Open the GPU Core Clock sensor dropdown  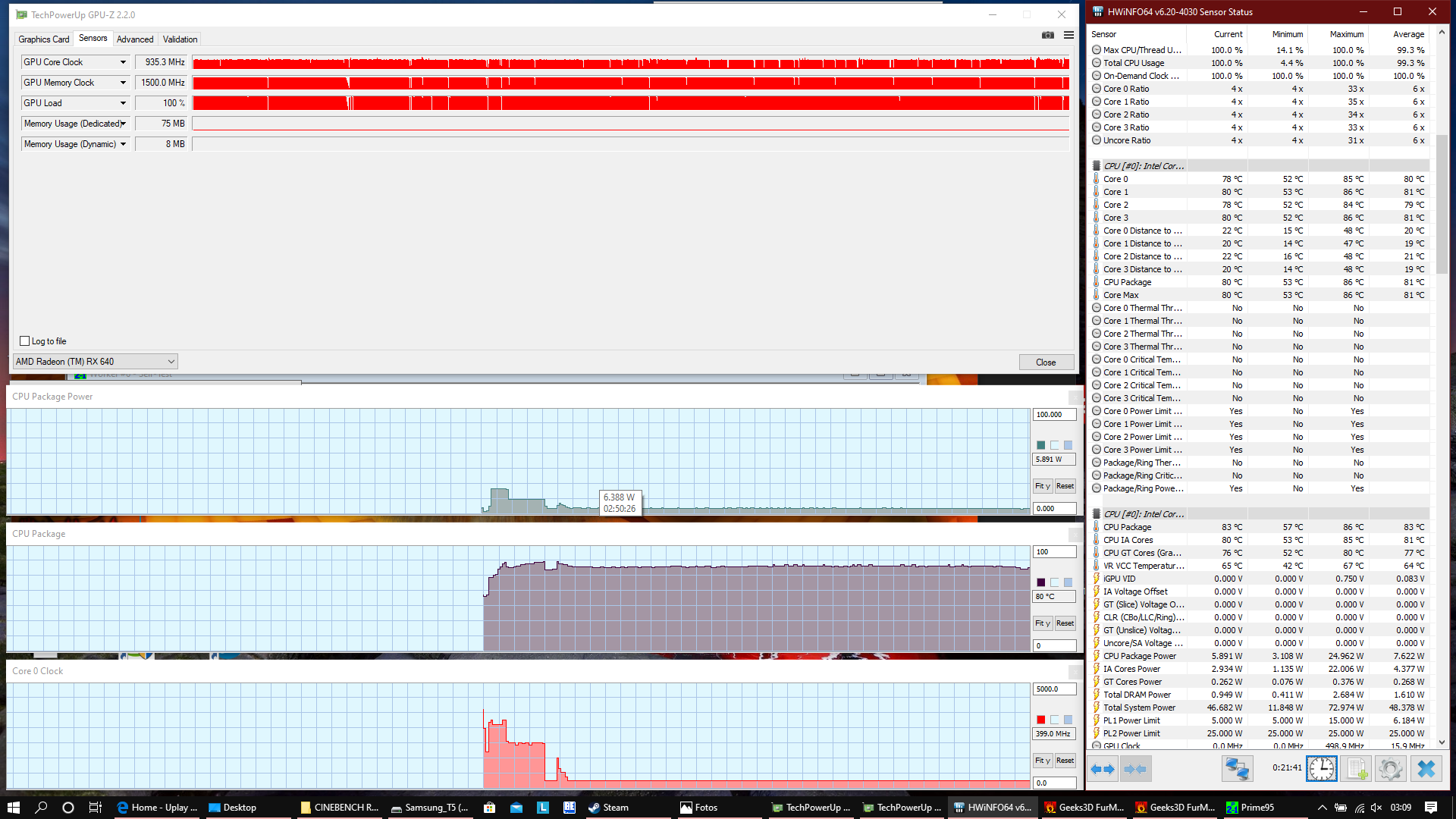pos(123,62)
